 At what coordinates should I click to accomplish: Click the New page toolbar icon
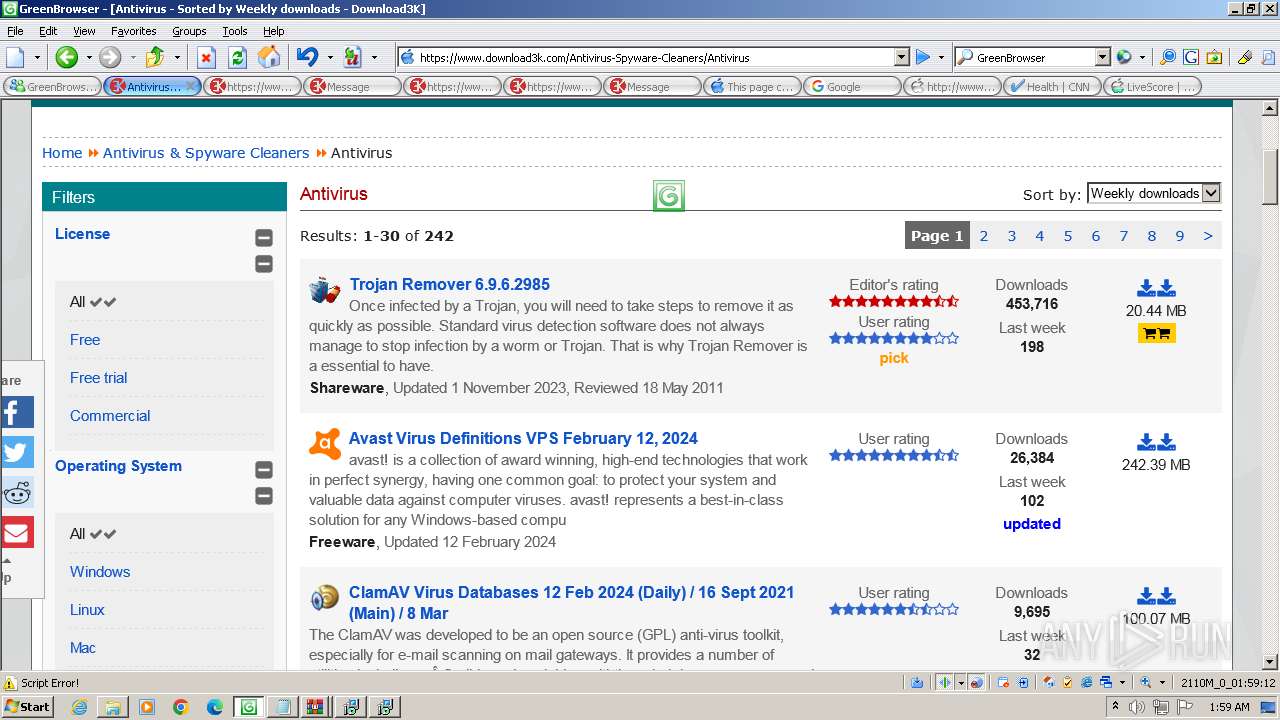coord(16,57)
